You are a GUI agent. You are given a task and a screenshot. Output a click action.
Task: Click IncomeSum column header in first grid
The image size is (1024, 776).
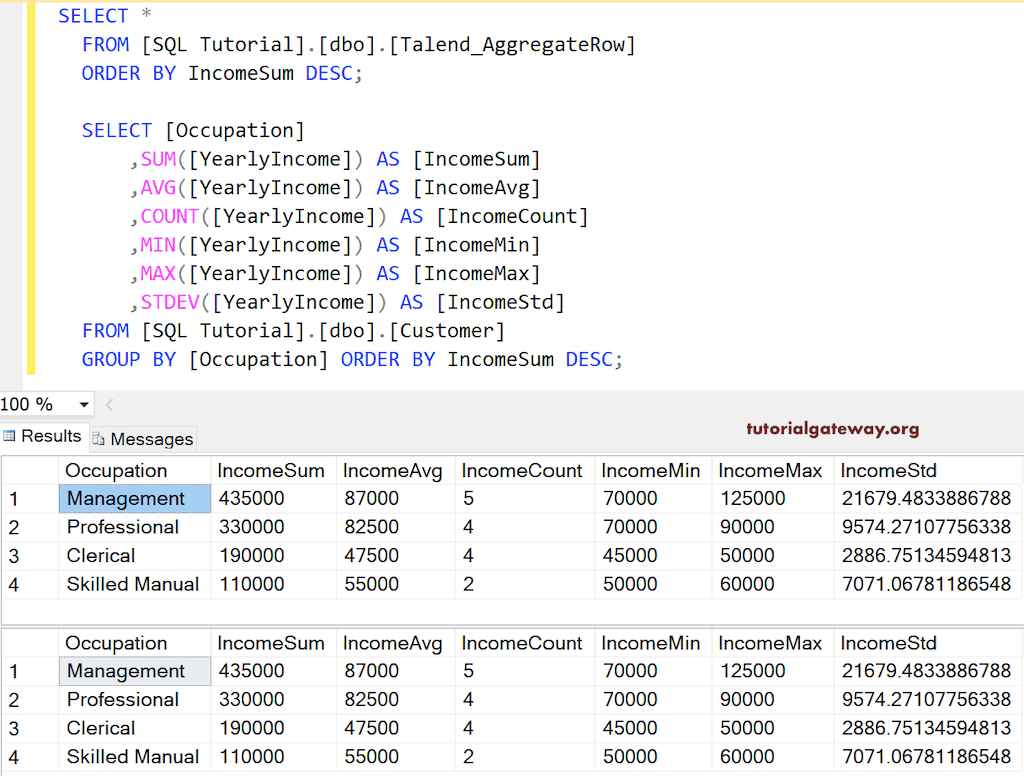[271, 471]
